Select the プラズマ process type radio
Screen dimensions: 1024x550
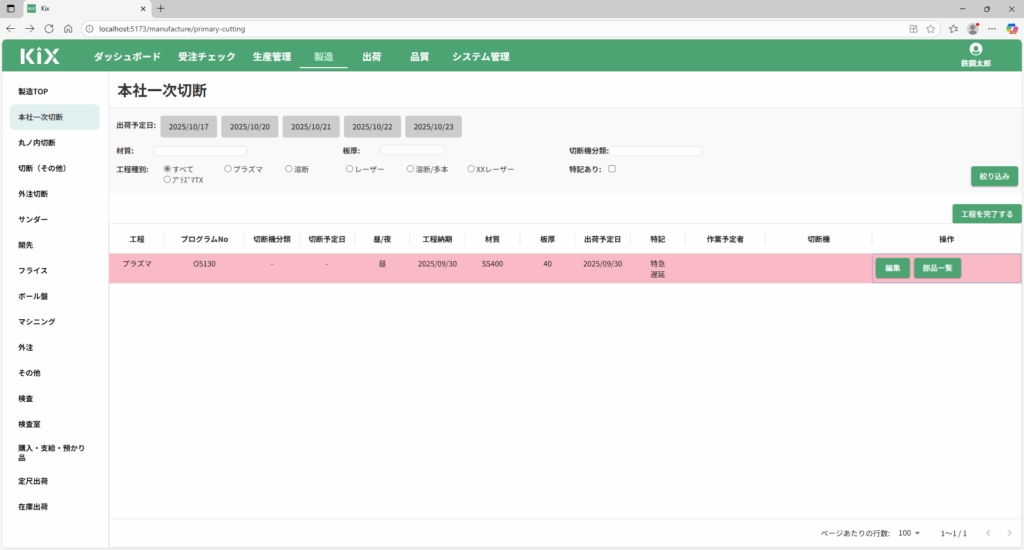point(228,169)
